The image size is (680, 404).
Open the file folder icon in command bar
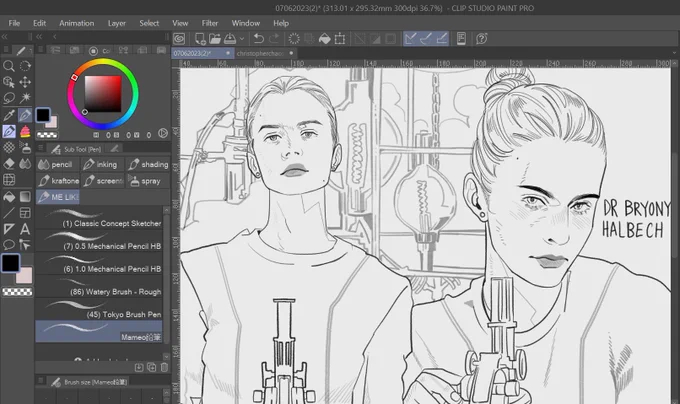[x=215, y=39]
